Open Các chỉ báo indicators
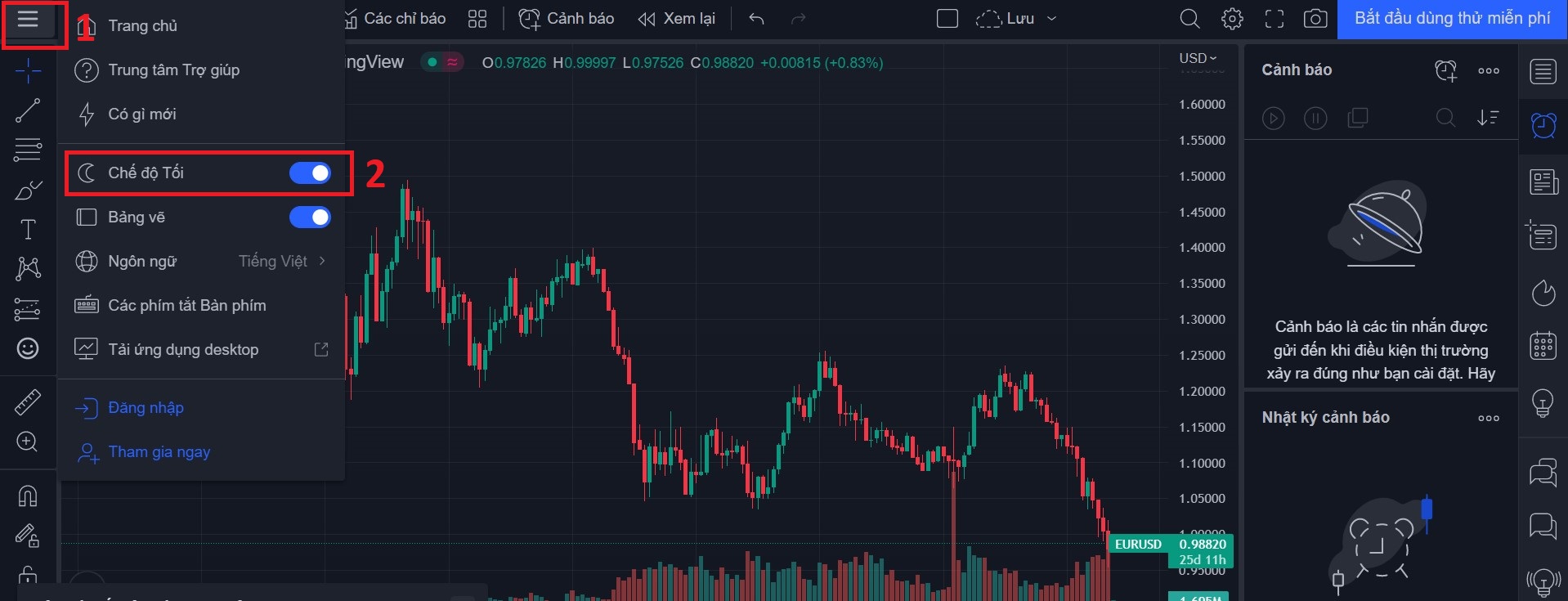Screen dimensions: 1568x601 click(396, 19)
